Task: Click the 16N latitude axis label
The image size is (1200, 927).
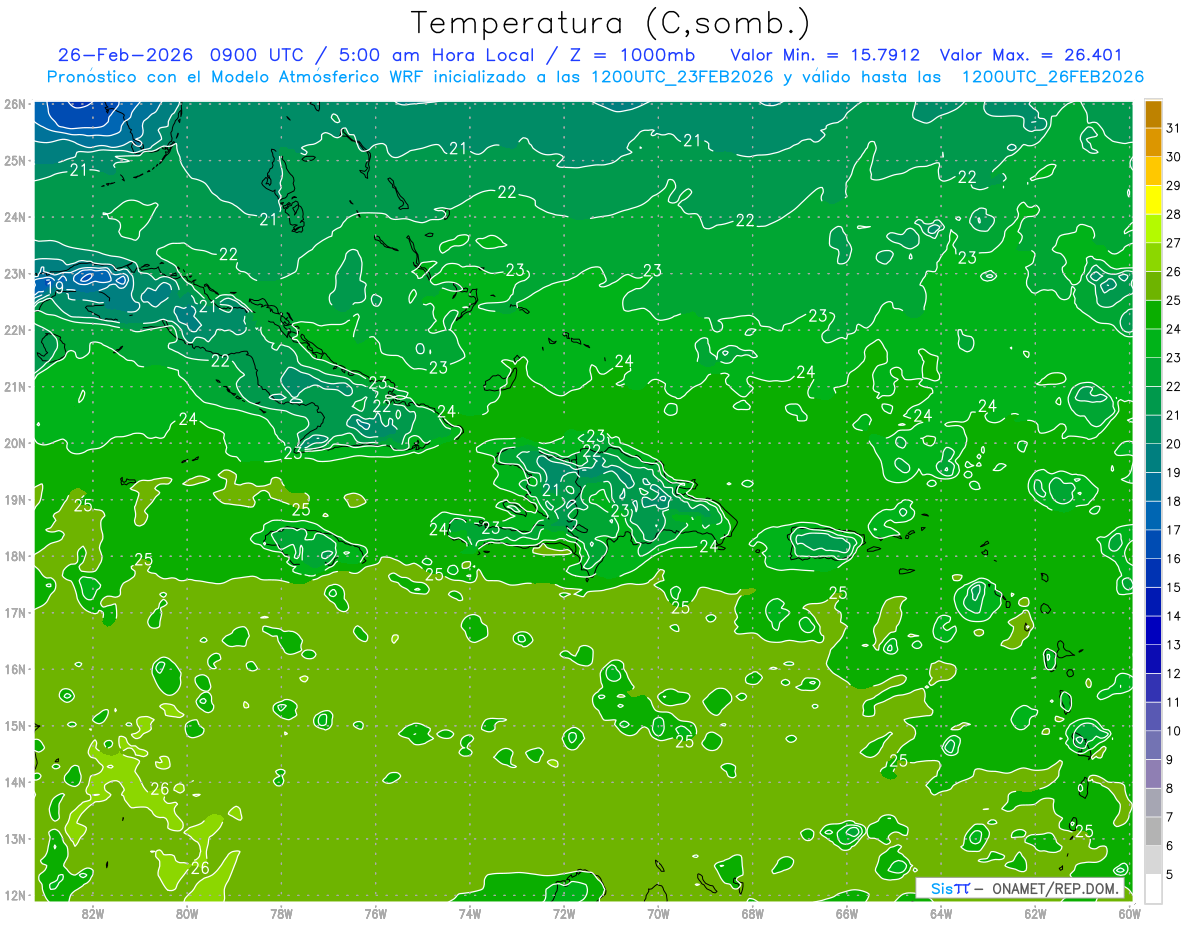Action: [x=15, y=669]
